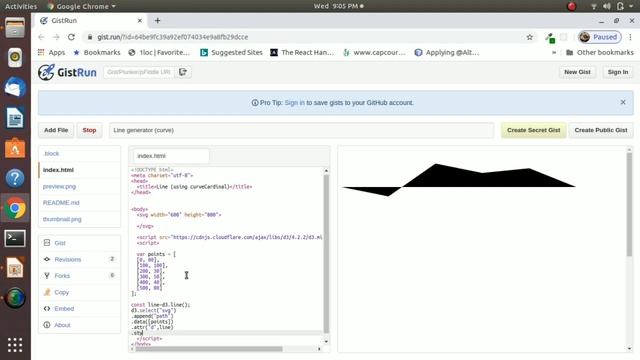Open the Apps bookmark shortcut
The image size is (640, 360).
click(x=51, y=52)
